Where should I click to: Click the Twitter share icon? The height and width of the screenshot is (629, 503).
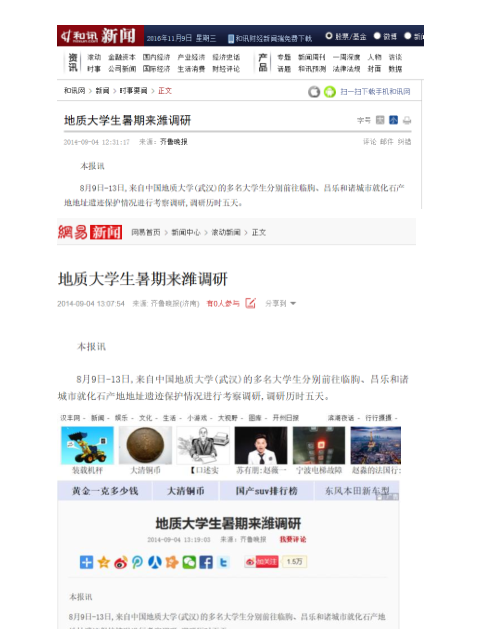click(223, 562)
